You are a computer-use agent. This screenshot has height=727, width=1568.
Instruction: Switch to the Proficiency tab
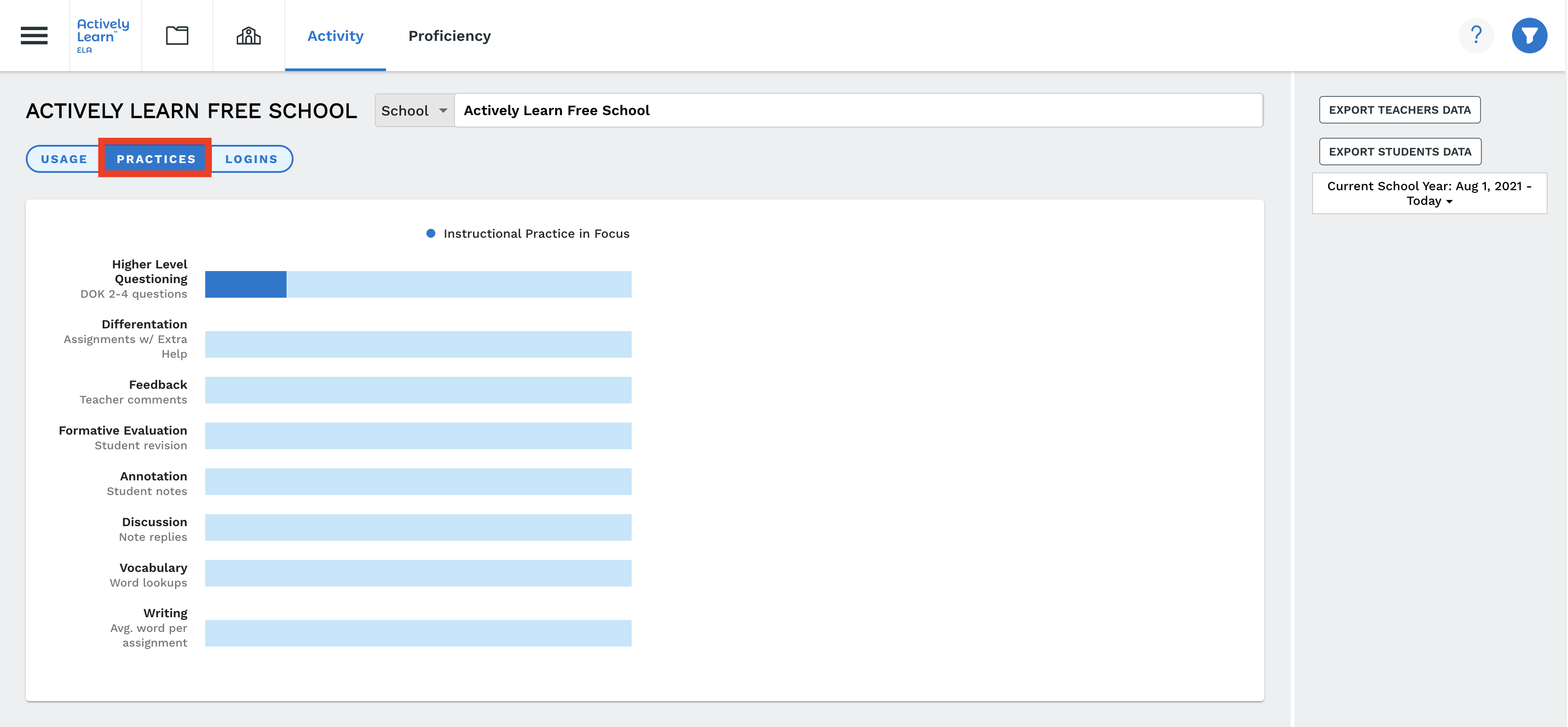point(449,36)
